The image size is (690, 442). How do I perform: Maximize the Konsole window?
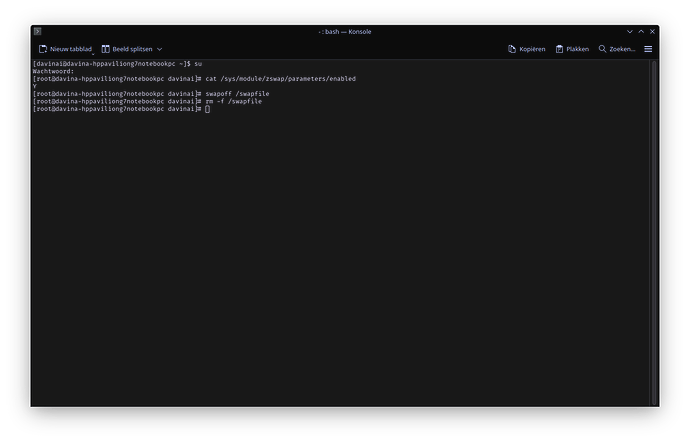coord(639,31)
